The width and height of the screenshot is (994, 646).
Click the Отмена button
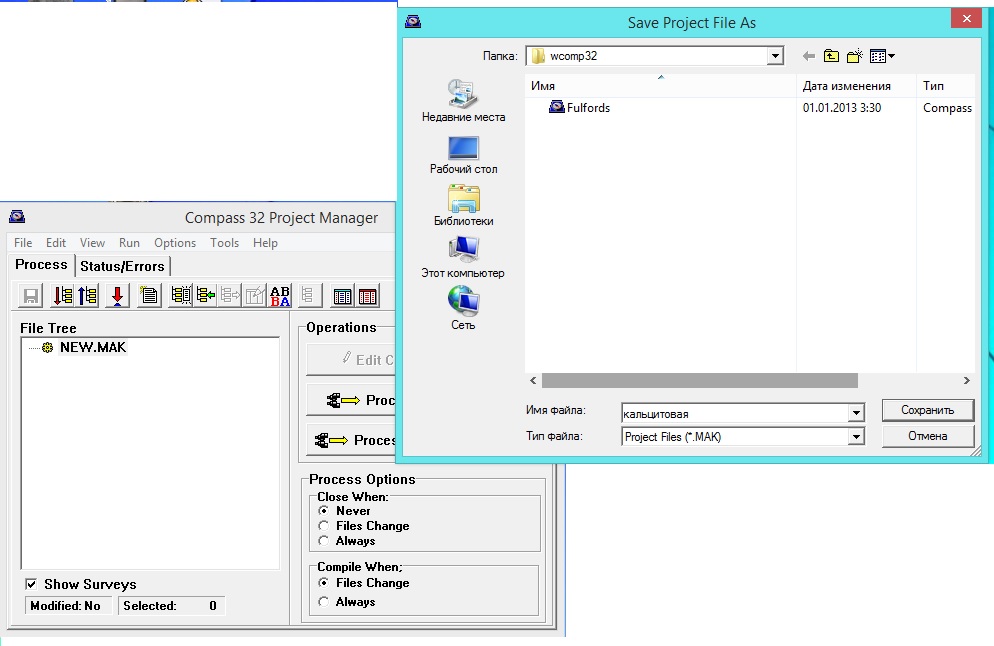927,436
